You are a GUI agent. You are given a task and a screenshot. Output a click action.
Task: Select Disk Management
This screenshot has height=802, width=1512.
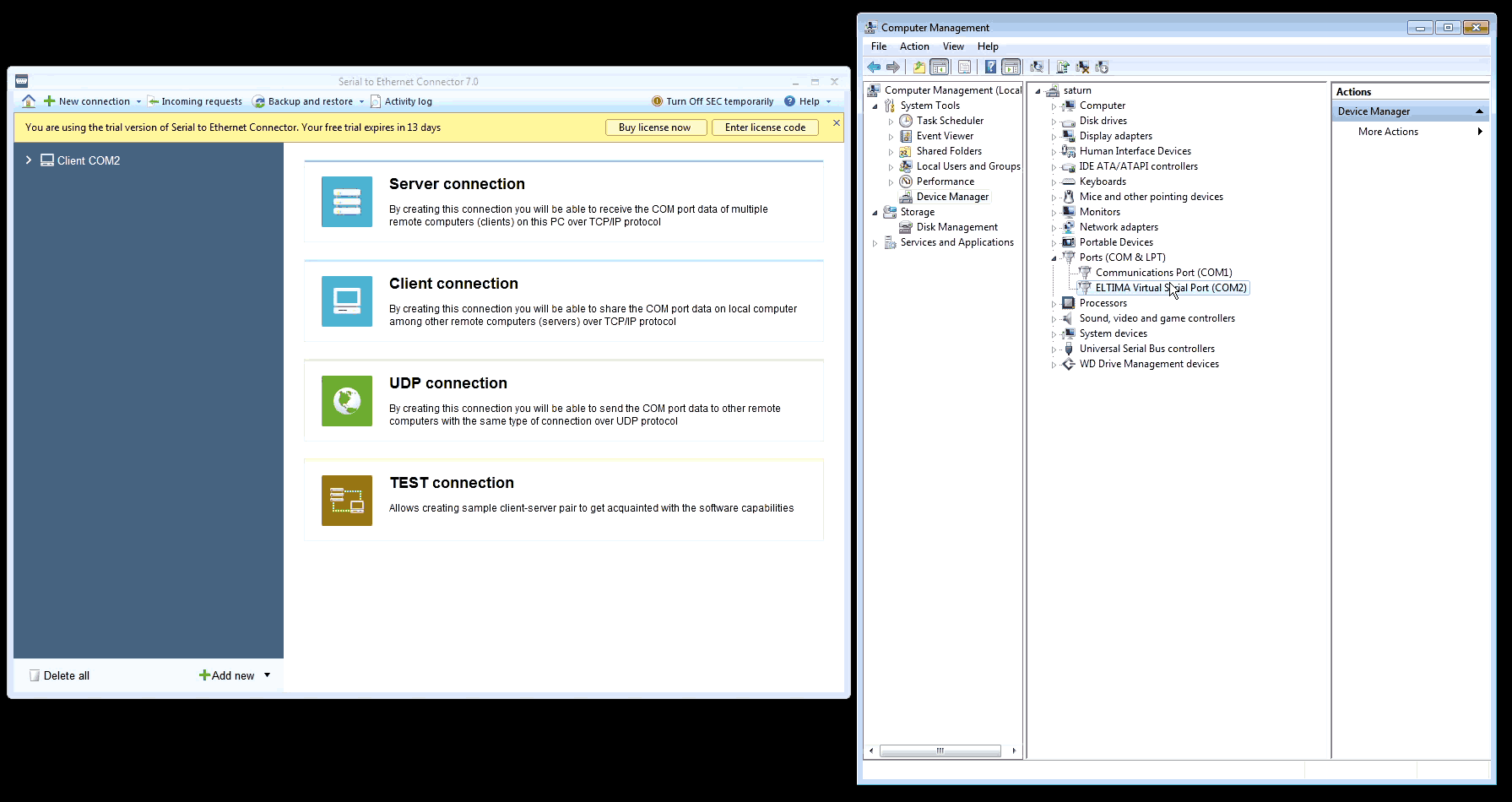(x=957, y=227)
